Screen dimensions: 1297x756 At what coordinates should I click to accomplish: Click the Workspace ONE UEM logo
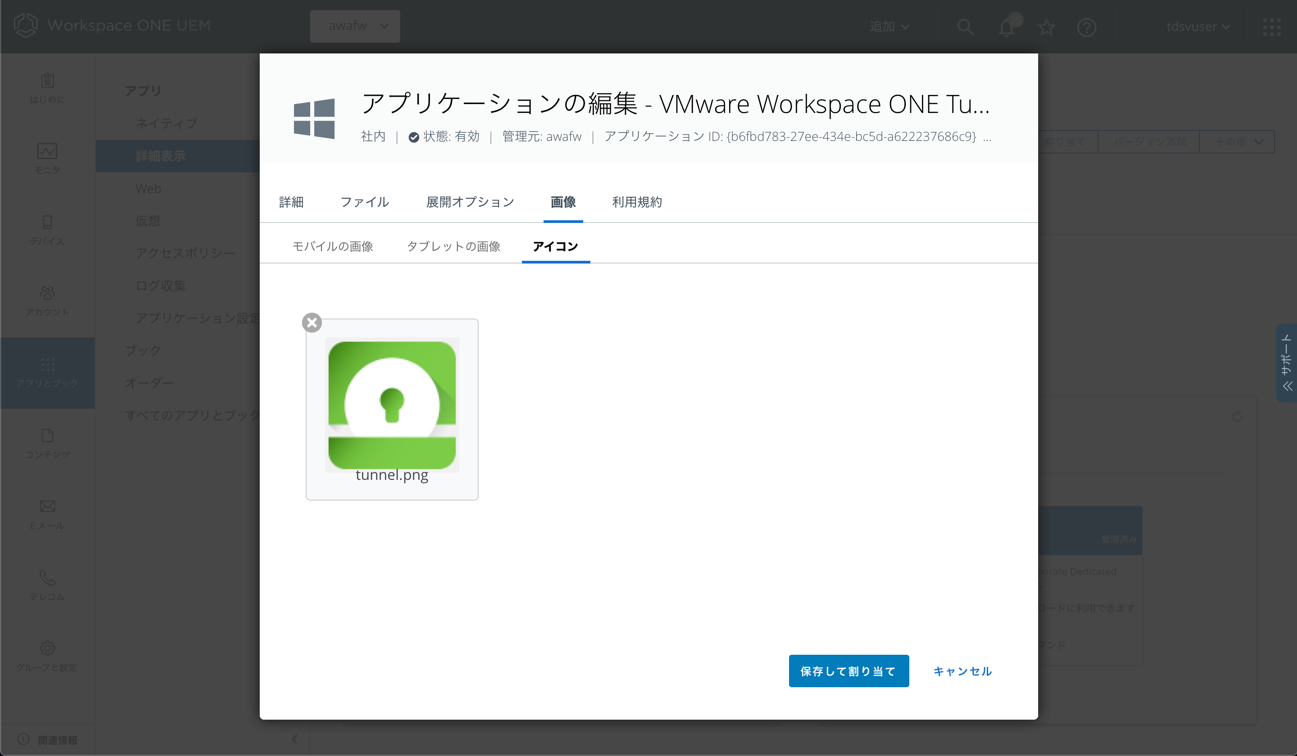point(113,26)
